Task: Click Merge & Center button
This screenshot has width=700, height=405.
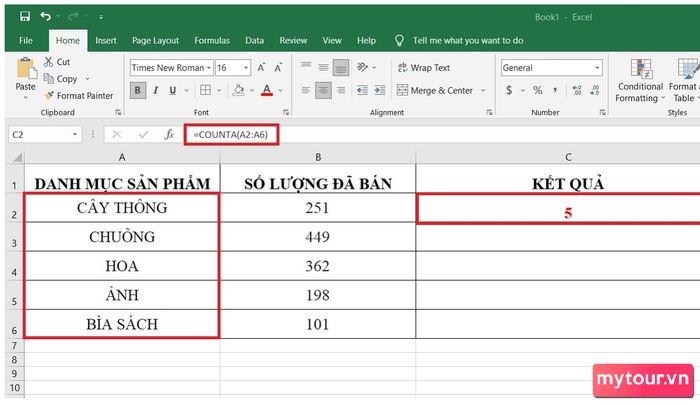Action: point(435,91)
